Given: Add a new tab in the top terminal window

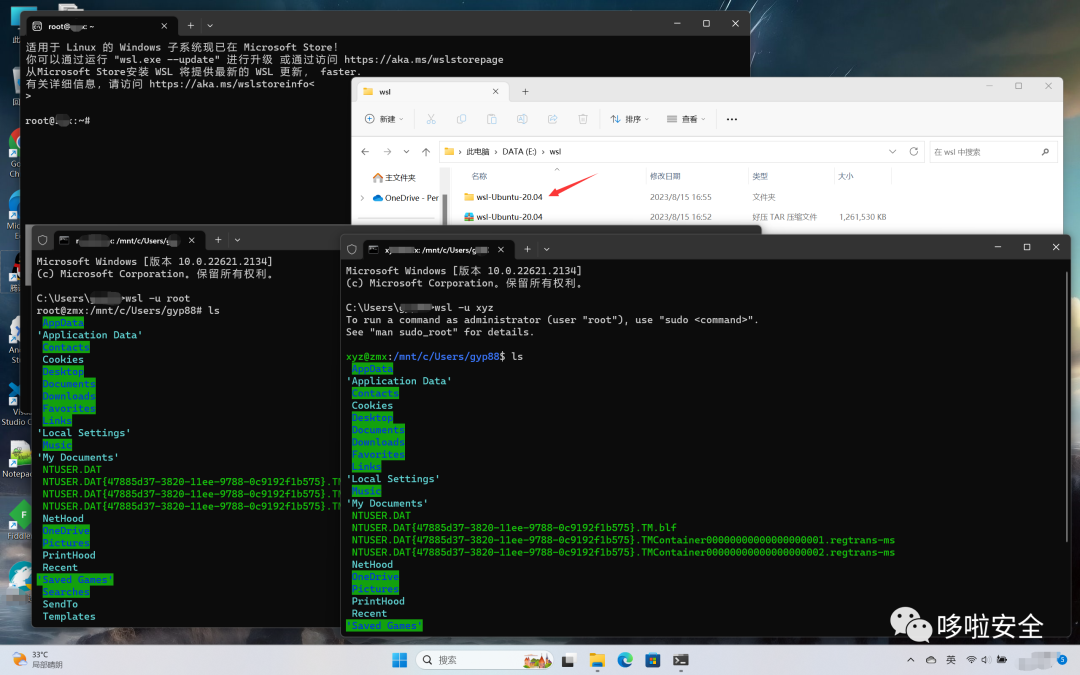Looking at the screenshot, I should click(x=191, y=25).
